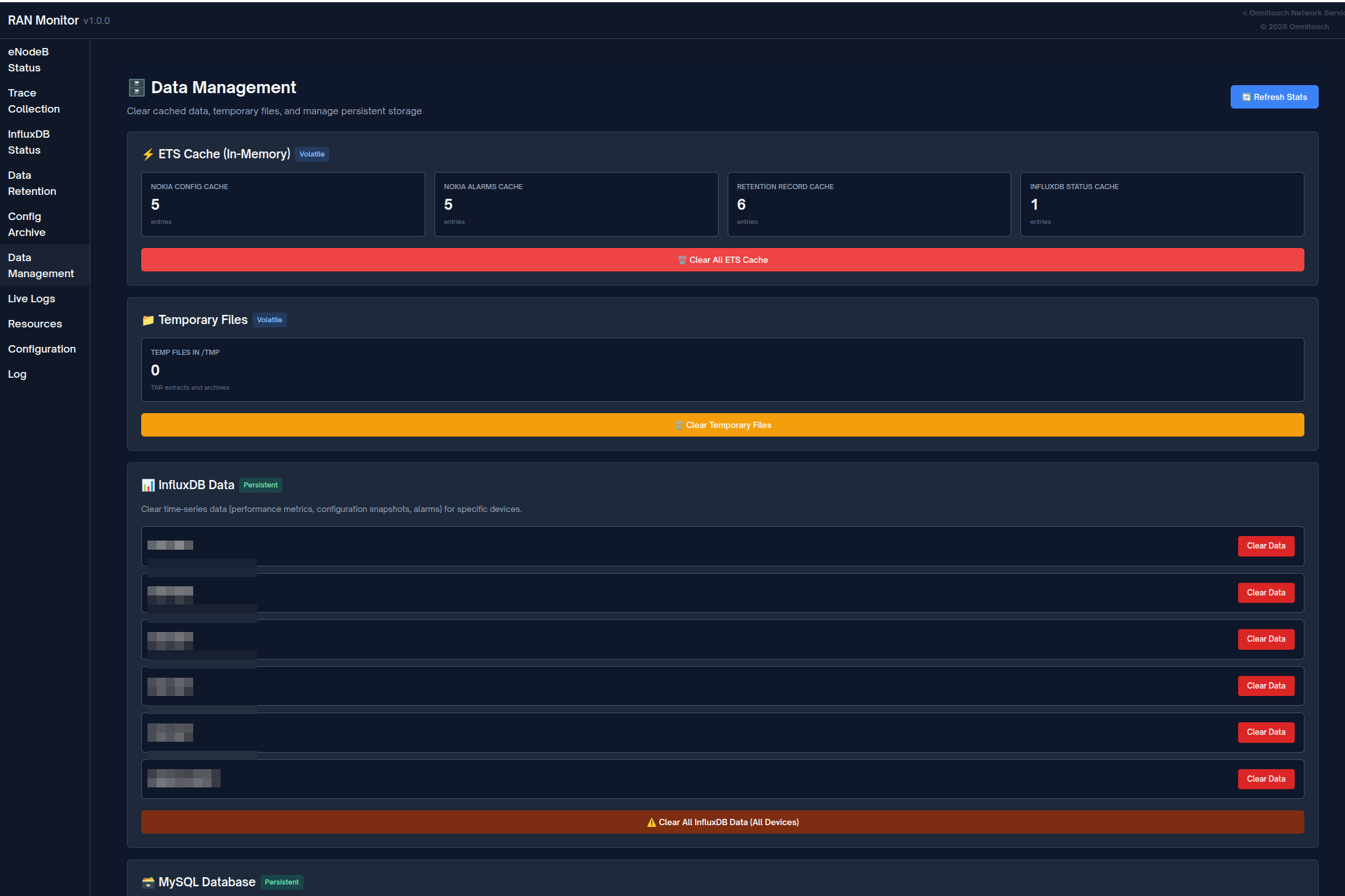Click warning triangle icon in Clear All InfluxDB
1345x896 pixels.
tap(651, 822)
